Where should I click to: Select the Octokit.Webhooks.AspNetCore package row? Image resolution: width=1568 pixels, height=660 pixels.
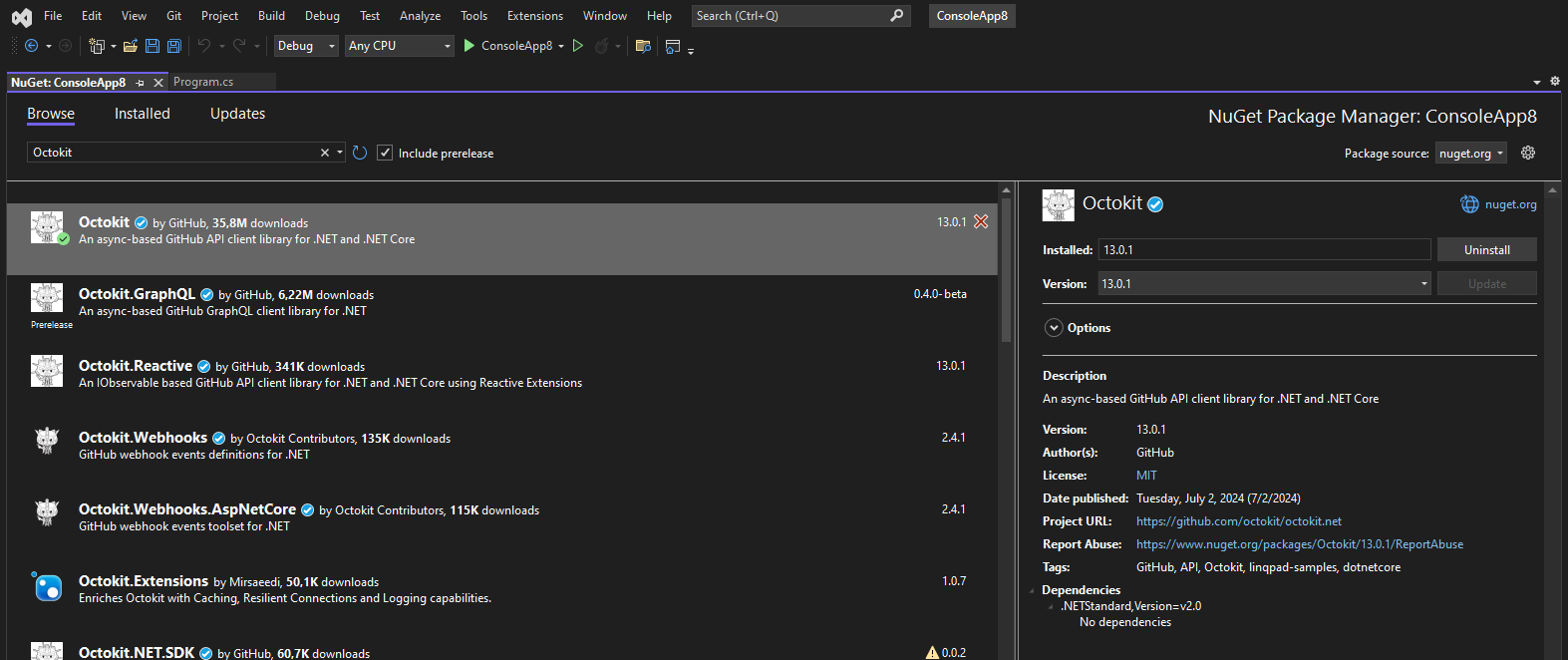coord(502,526)
